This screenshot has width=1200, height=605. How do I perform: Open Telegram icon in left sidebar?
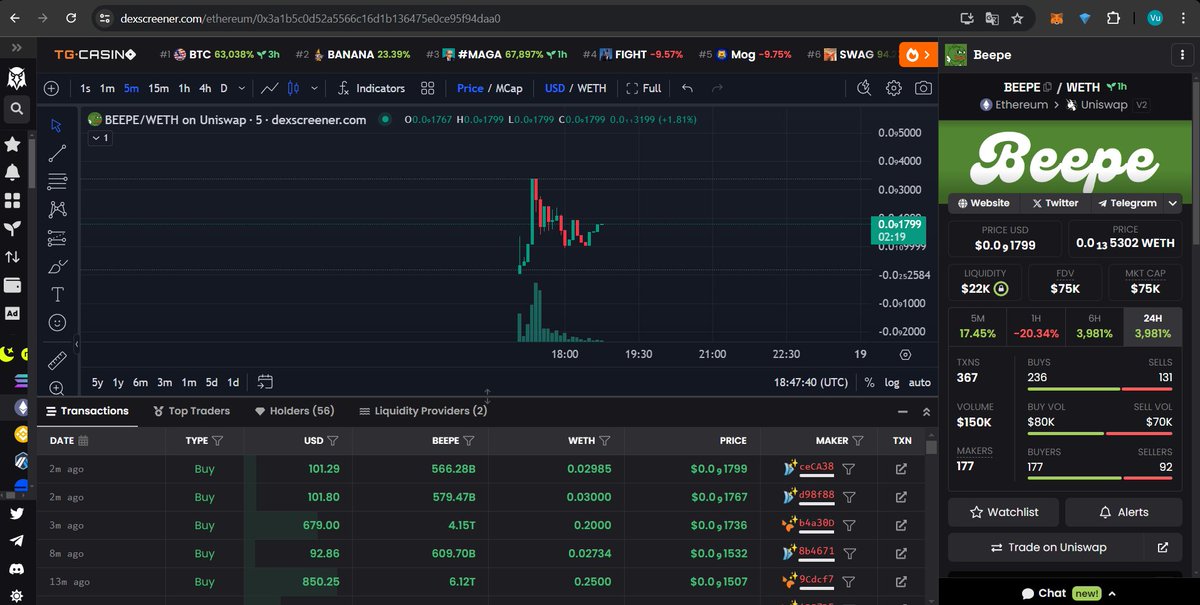coord(17,540)
